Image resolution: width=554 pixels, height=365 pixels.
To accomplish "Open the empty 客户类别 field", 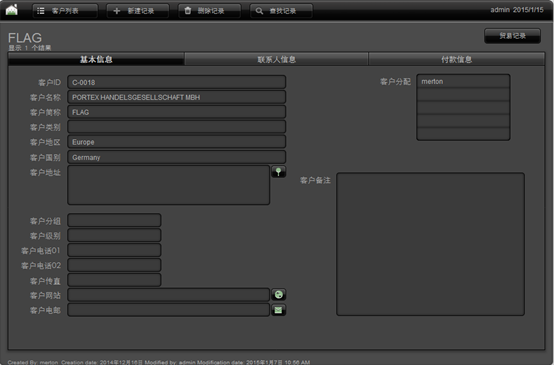I will (x=177, y=127).
